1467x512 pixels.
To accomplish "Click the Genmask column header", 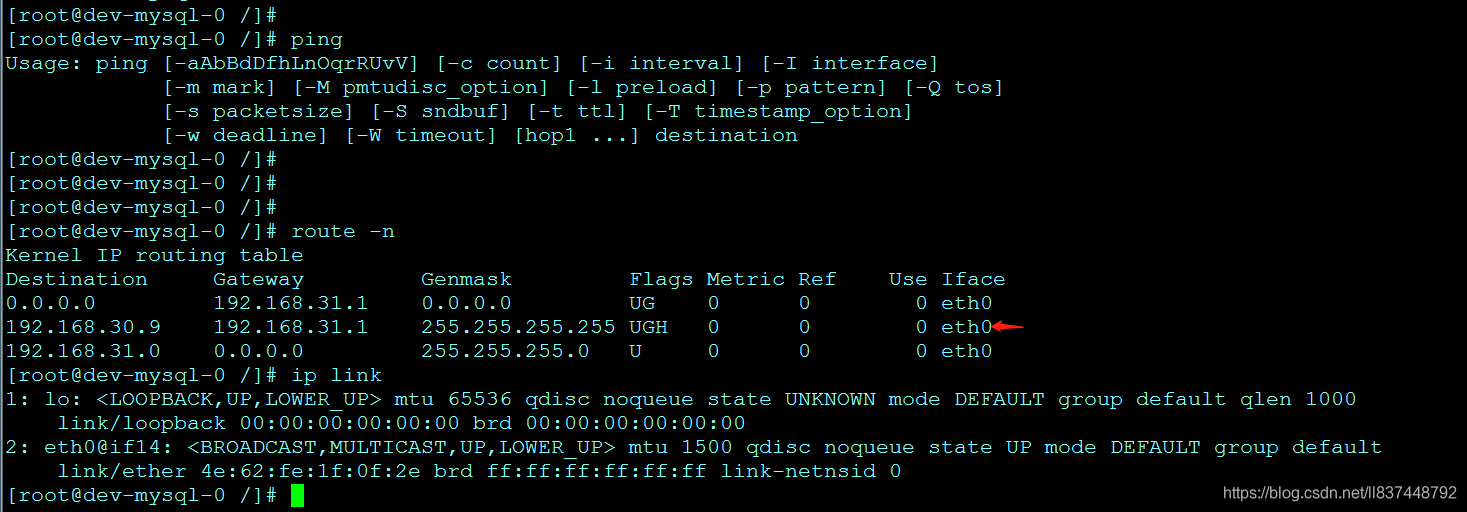I will (466, 279).
